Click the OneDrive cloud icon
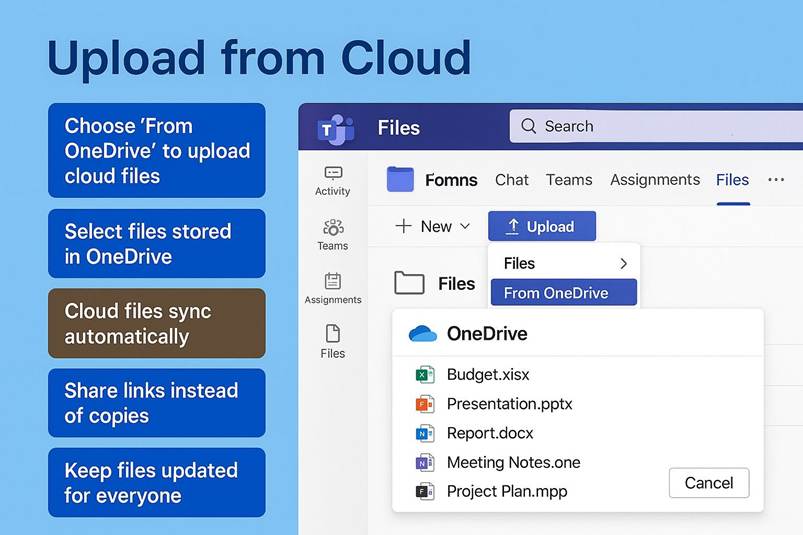This screenshot has width=803, height=535. (x=423, y=334)
